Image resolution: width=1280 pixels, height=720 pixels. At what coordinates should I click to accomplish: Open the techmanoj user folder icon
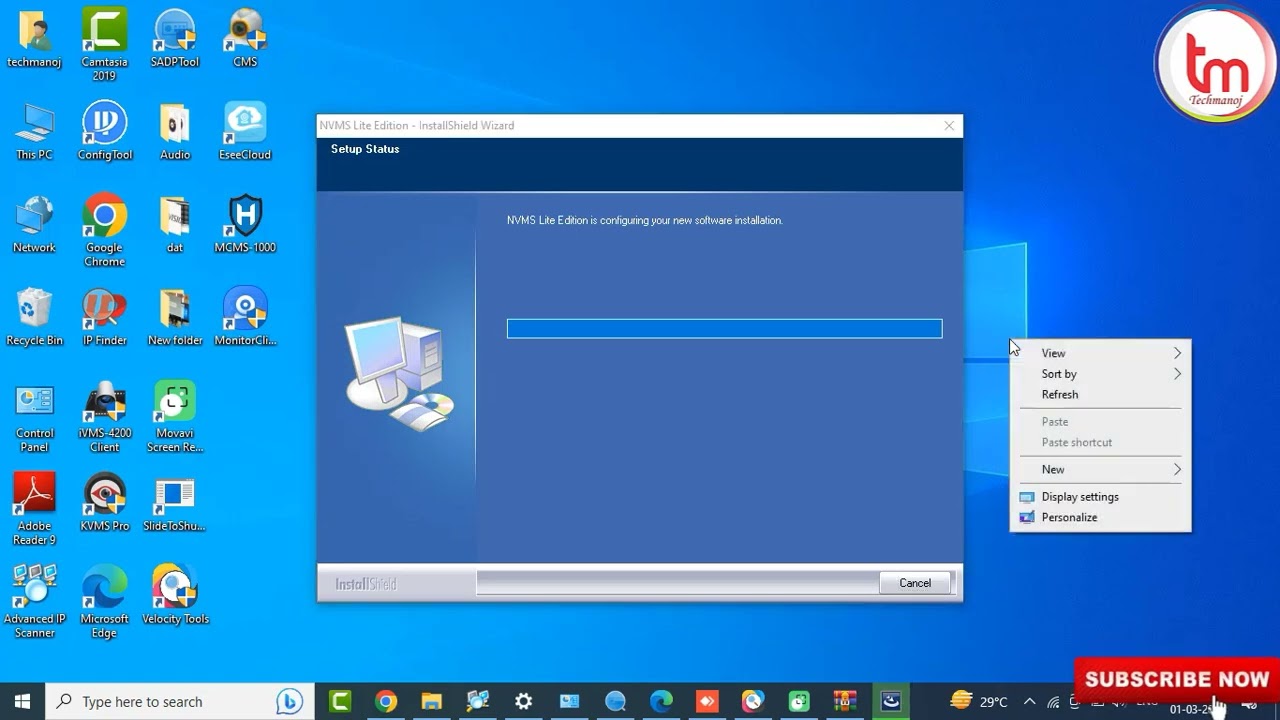click(x=34, y=39)
